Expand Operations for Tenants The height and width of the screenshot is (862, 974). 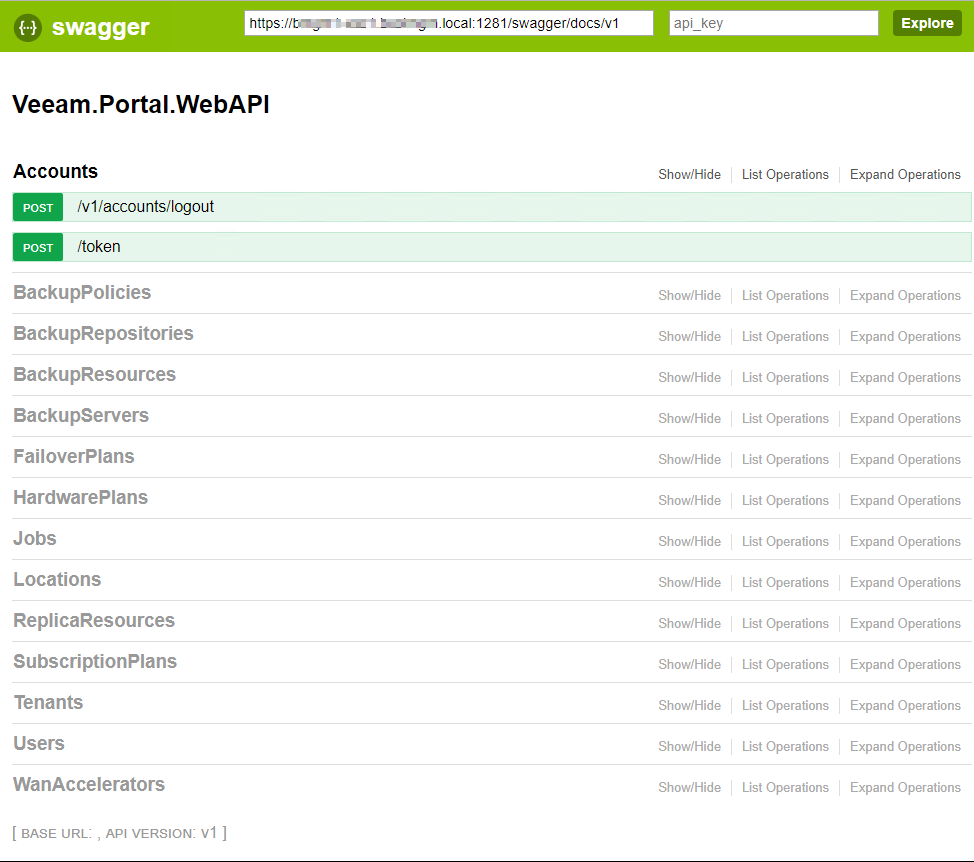[905, 705]
